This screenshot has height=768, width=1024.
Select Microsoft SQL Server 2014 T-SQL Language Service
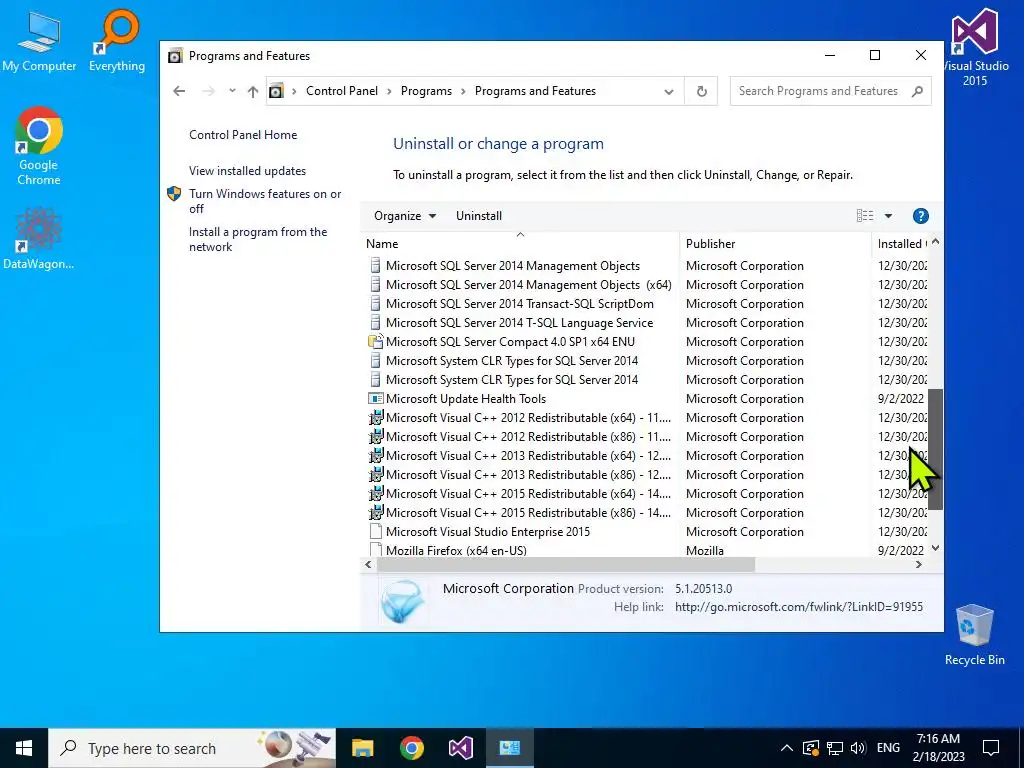519,323
